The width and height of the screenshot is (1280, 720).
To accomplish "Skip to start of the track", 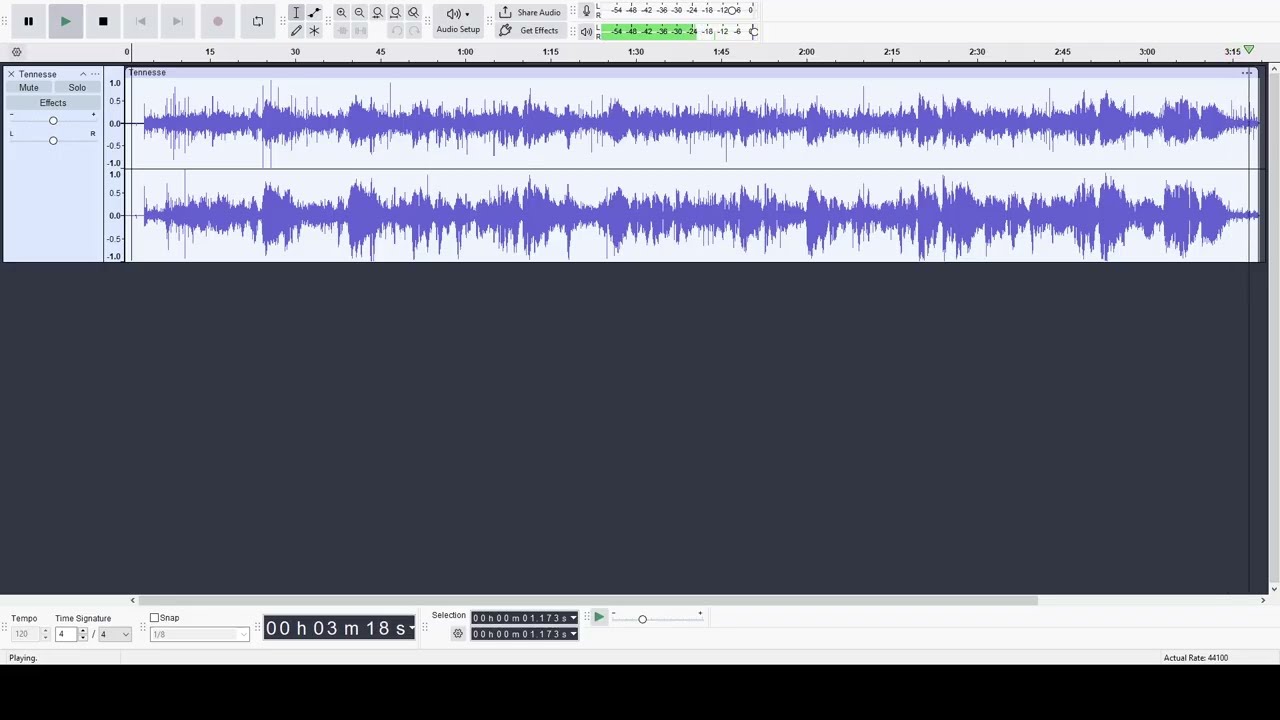I will (x=140, y=21).
